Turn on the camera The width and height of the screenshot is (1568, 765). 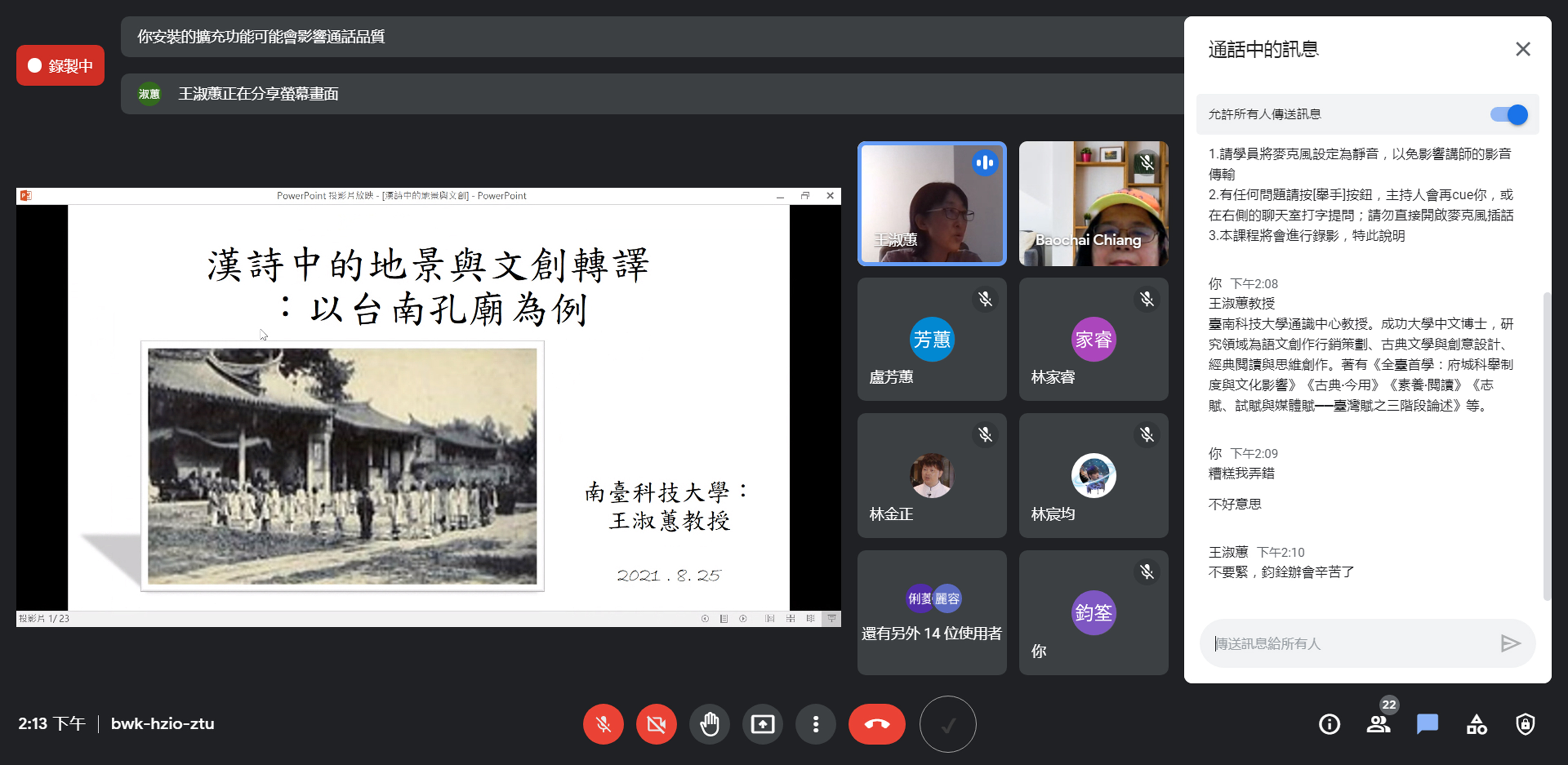[x=656, y=724]
